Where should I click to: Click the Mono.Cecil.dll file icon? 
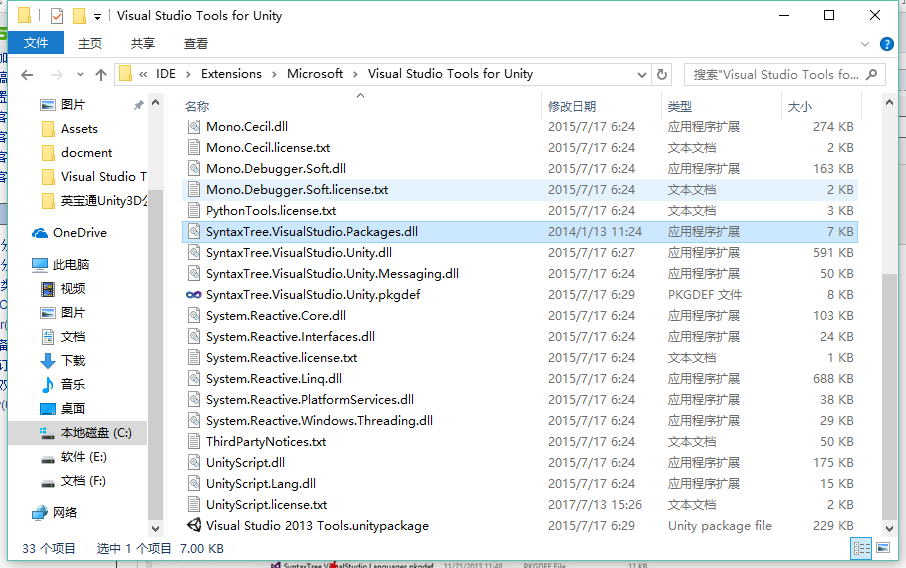[x=194, y=127]
